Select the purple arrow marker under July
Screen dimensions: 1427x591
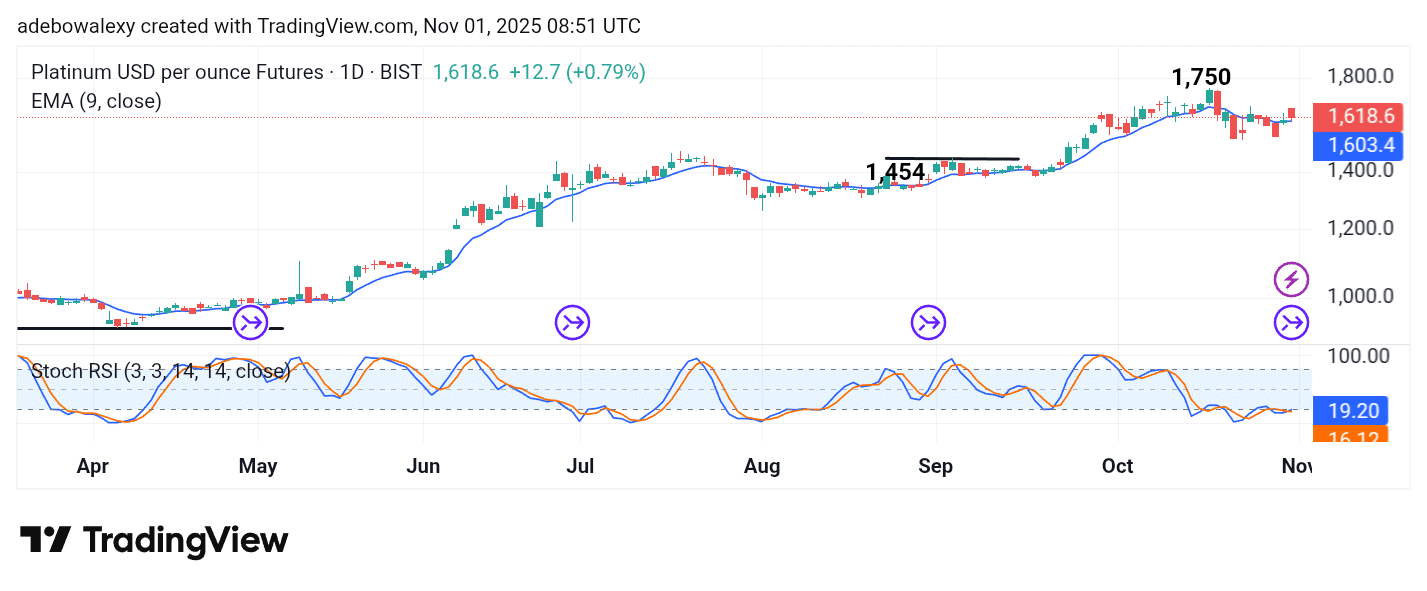pos(571,322)
